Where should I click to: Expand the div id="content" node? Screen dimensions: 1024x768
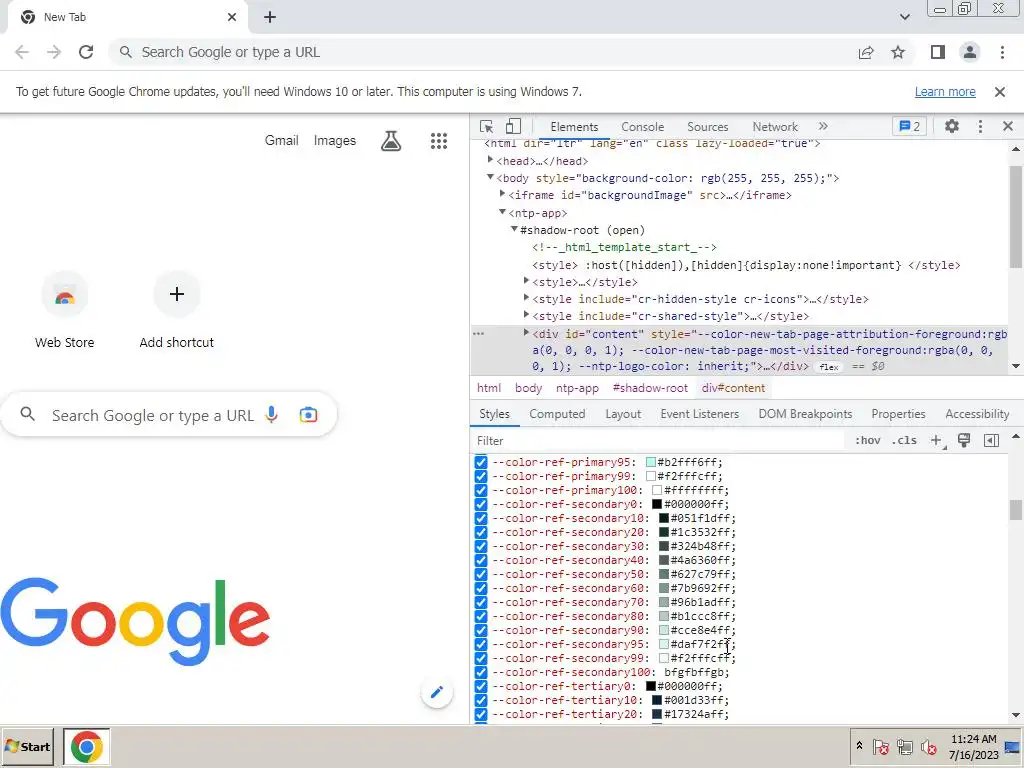pyautogui.click(x=526, y=333)
